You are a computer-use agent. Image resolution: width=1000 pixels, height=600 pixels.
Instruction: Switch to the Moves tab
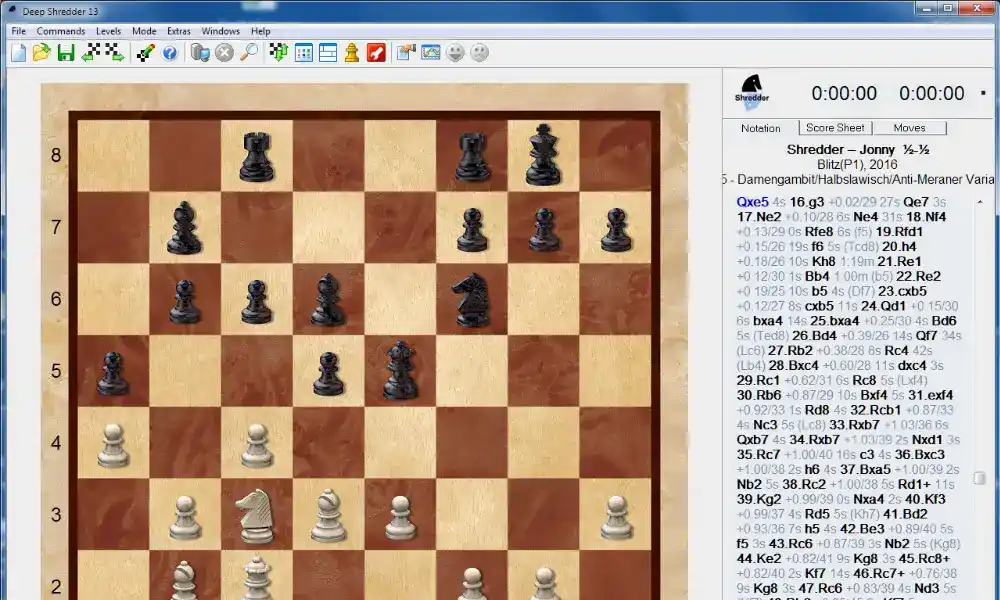[909, 128]
